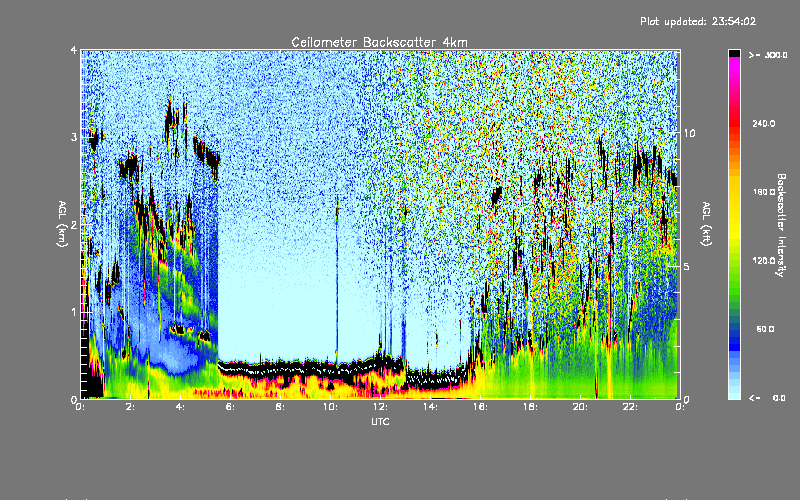Image resolution: width=800 pixels, height=500 pixels.
Task: Click the "10:" hour tick label
Action: coord(330,407)
